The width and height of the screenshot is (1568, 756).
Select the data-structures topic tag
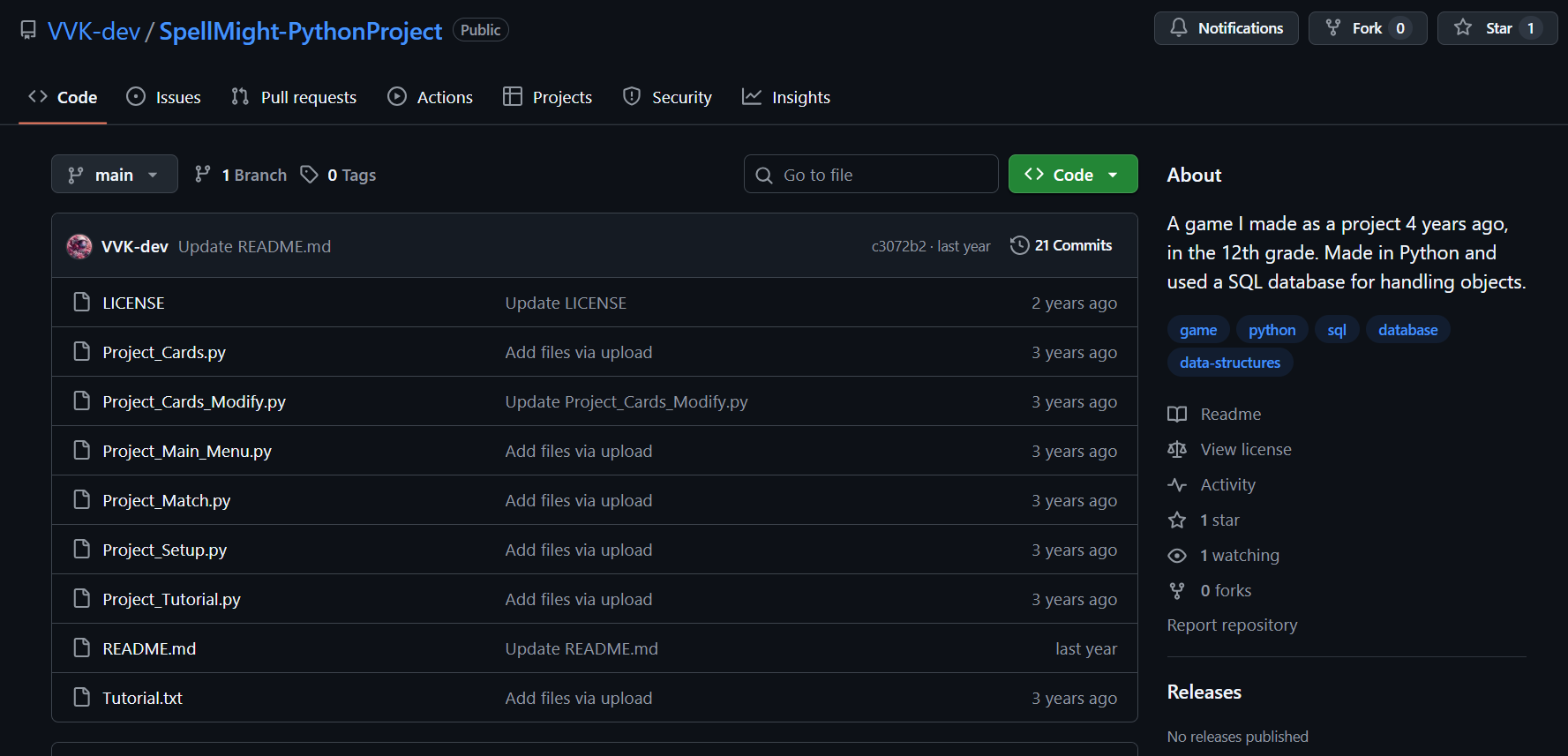(x=1230, y=363)
